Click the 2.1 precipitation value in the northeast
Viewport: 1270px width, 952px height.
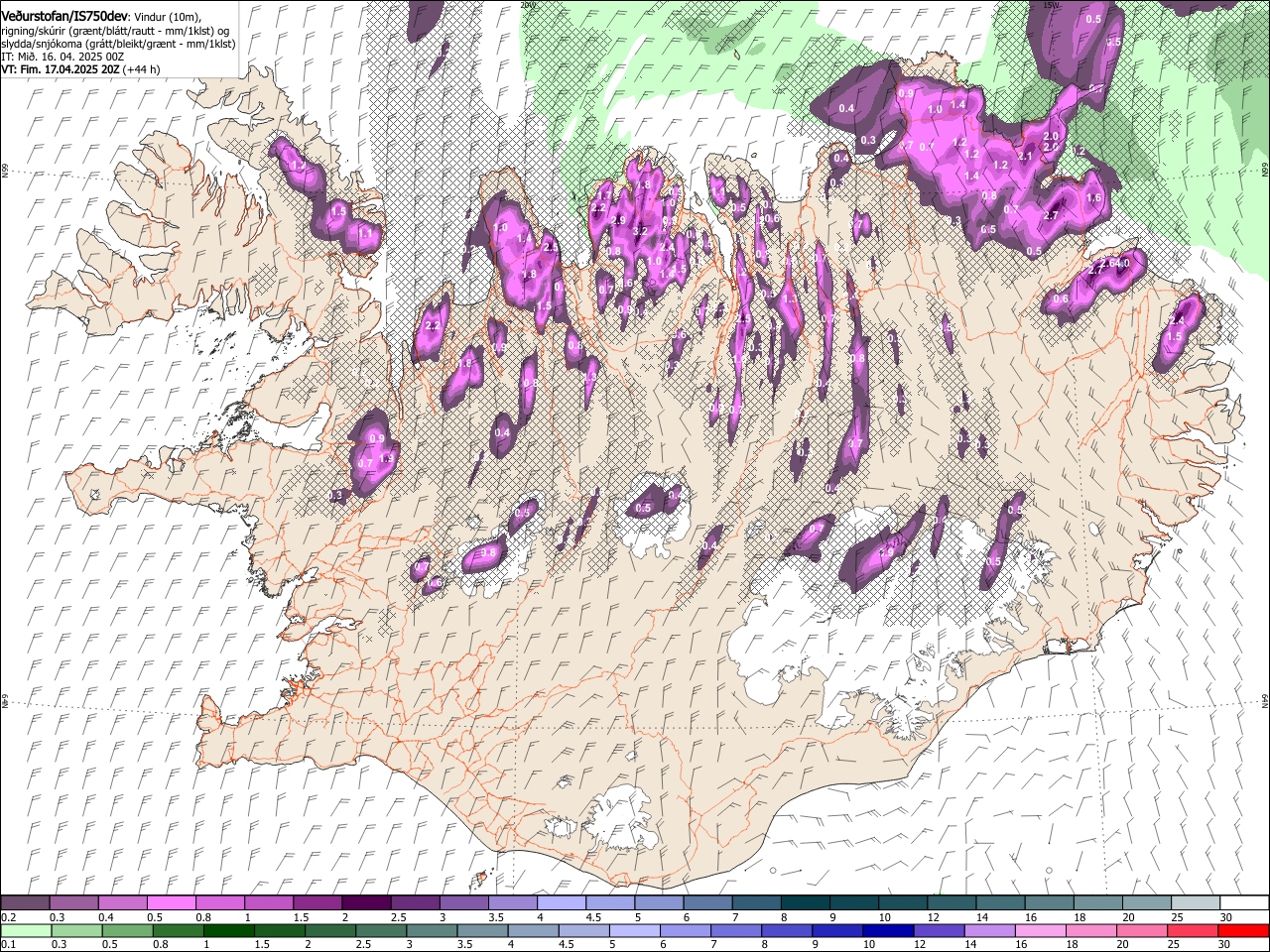(x=1025, y=156)
